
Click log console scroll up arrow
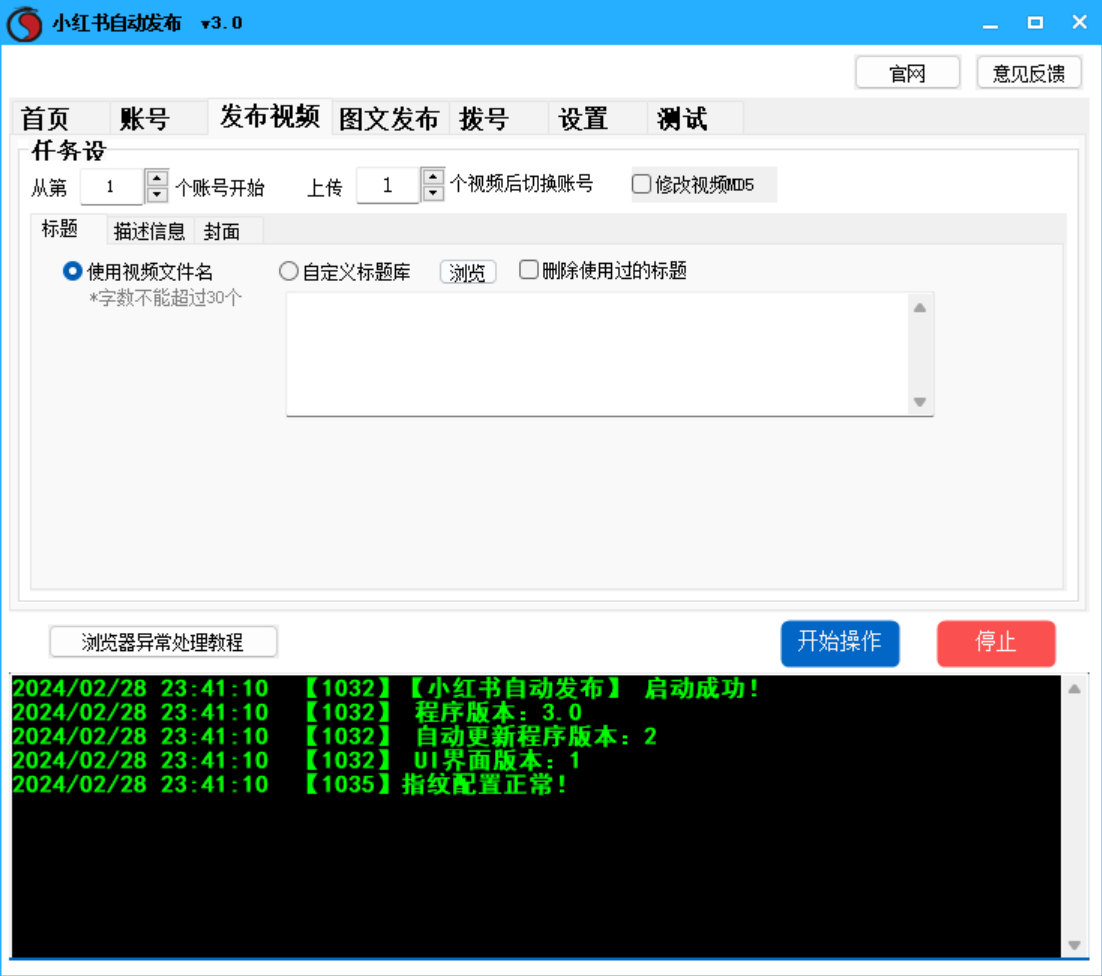click(1075, 689)
